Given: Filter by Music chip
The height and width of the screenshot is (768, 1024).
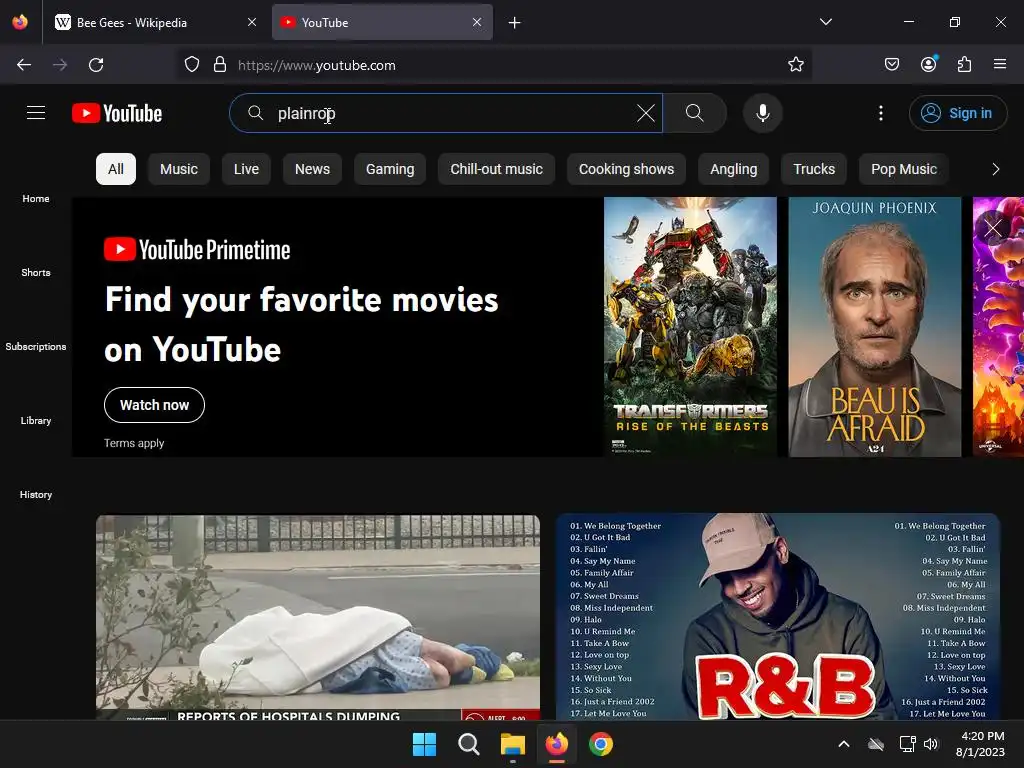Looking at the screenshot, I should 178,169.
